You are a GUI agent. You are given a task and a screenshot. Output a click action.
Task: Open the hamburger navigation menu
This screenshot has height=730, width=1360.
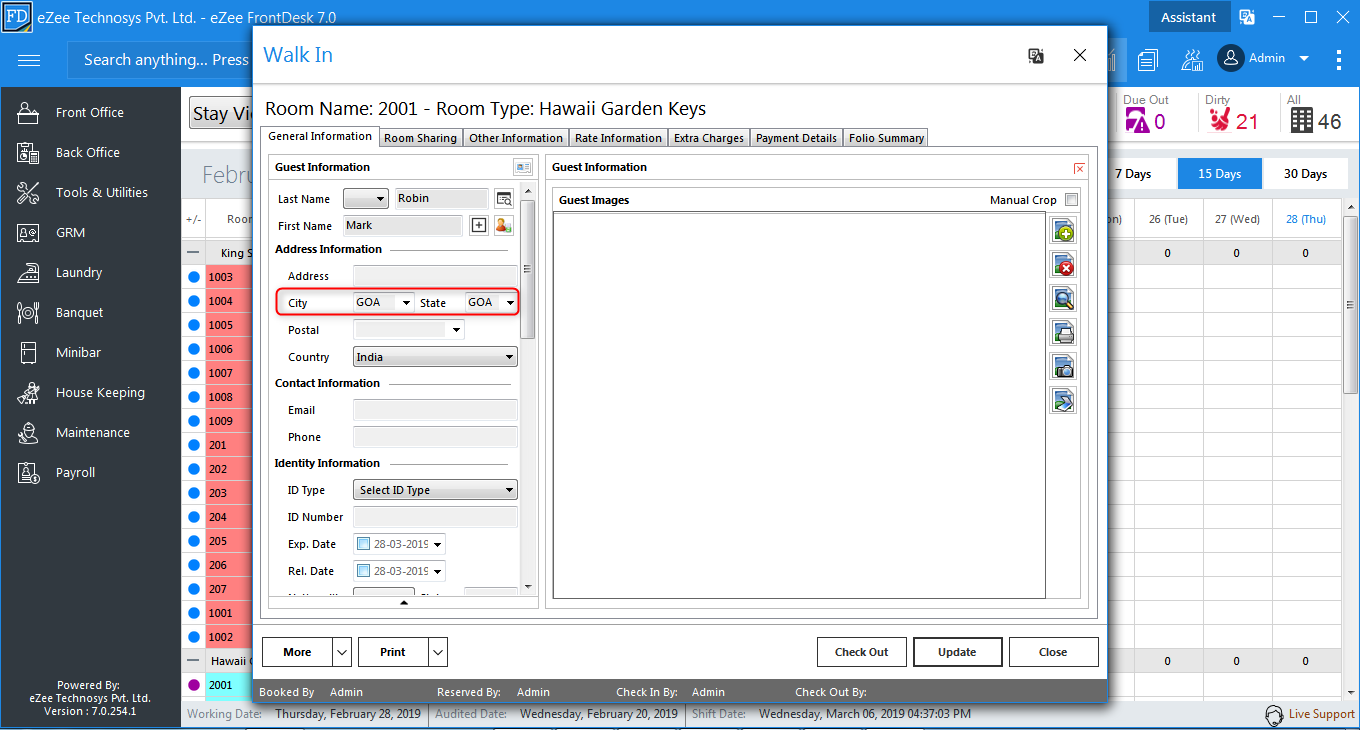coord(29,60)
